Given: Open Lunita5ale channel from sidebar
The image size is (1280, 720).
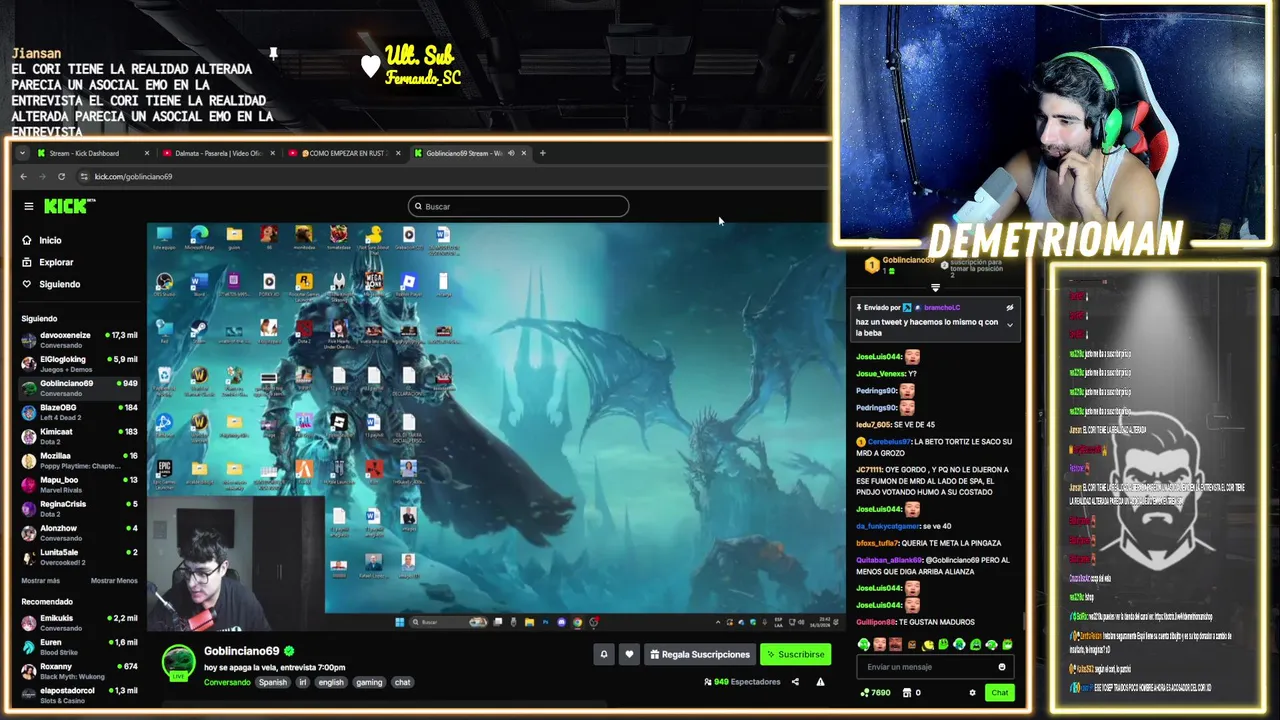Looking at the screenshot, I should [x=79, y=556].
